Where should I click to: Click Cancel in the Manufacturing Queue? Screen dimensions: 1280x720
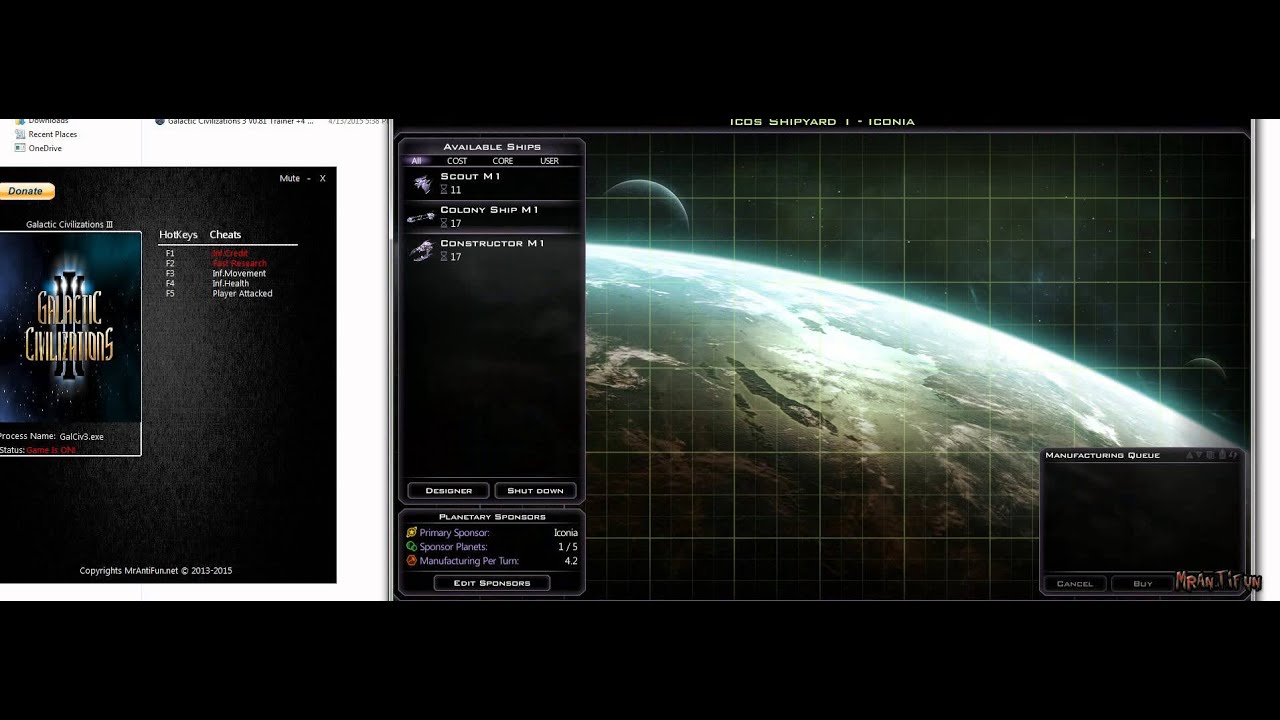pos(1075,584)
